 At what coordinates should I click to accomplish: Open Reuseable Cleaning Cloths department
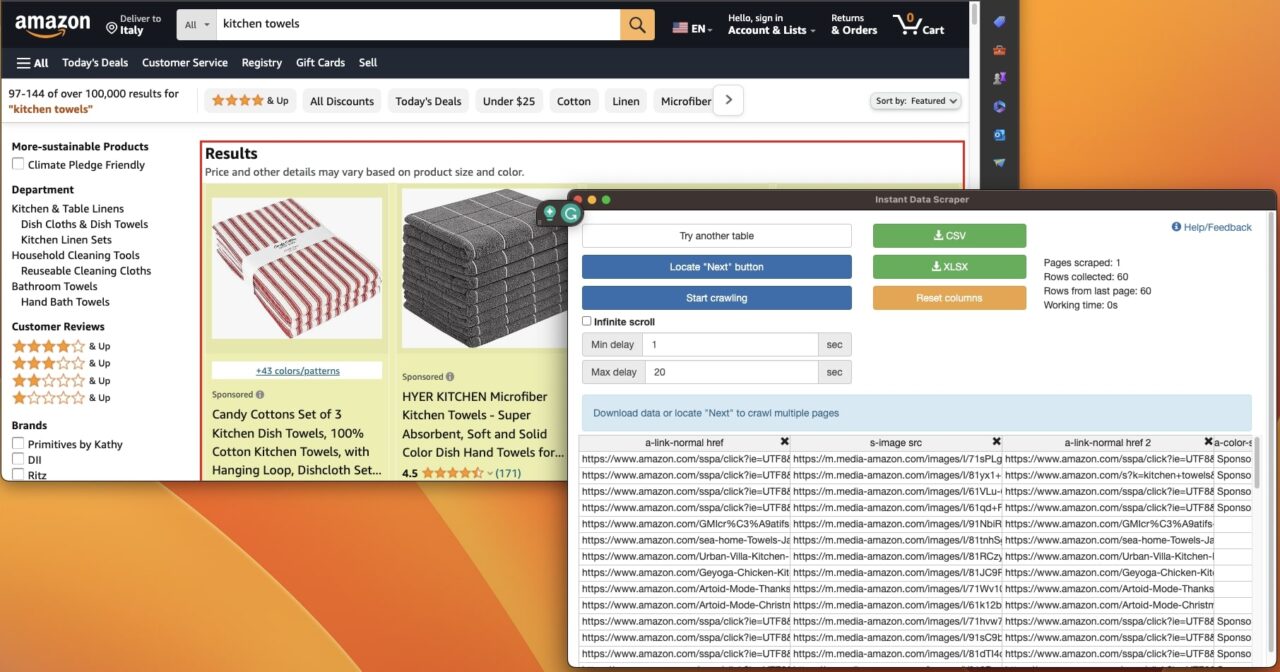tap(86, 271)
